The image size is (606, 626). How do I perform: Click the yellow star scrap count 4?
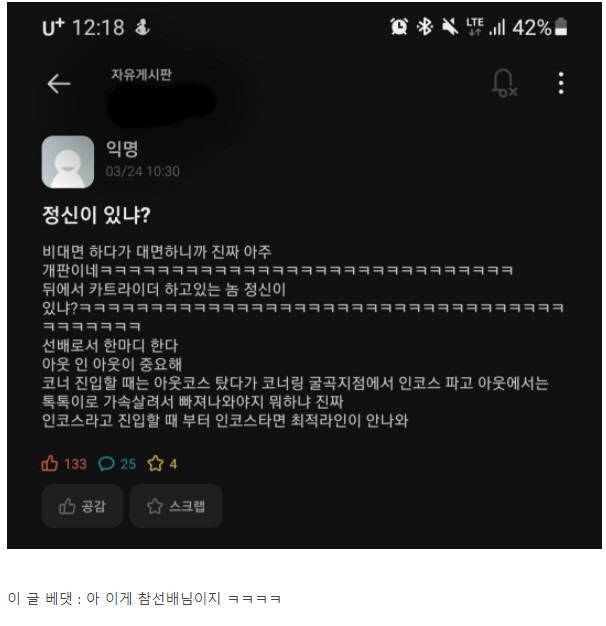tap(162, 464)
